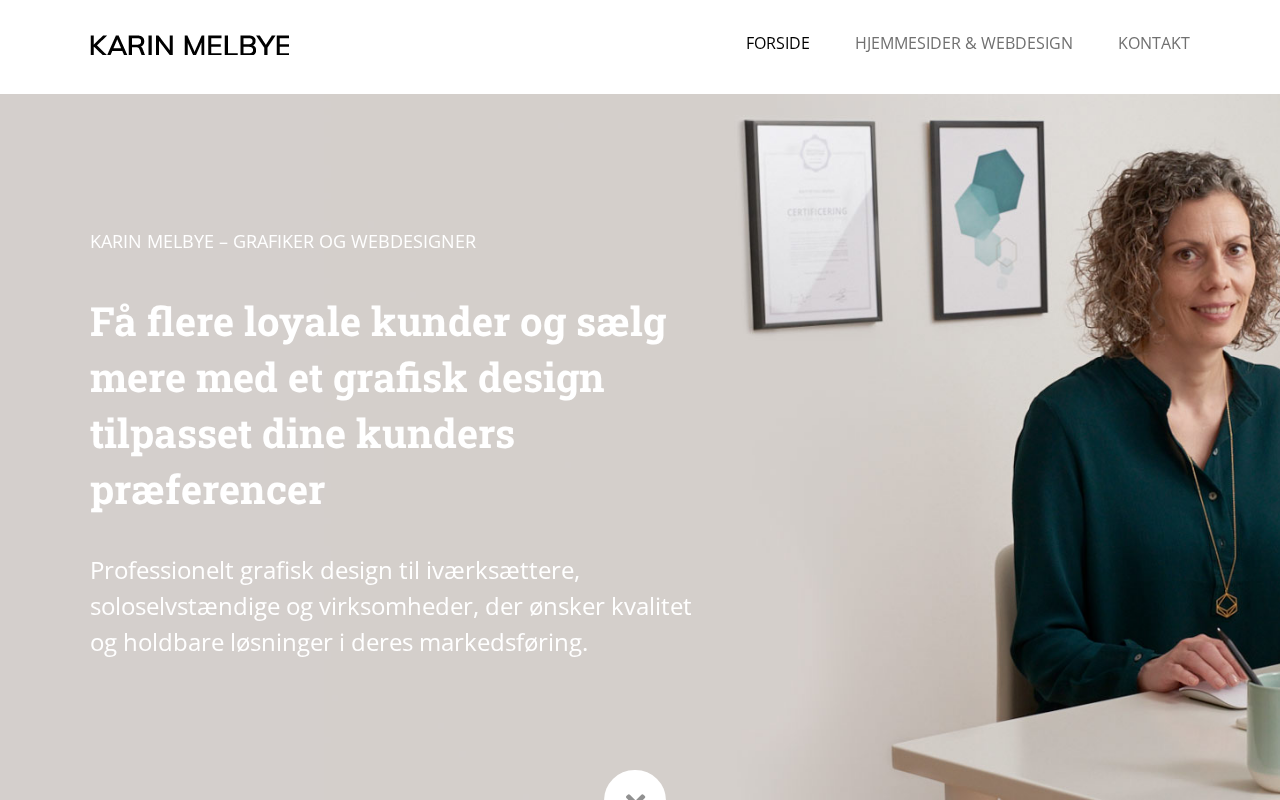
Task: Click the KARIN MELBYE logo
Action: tap(190, 45)
